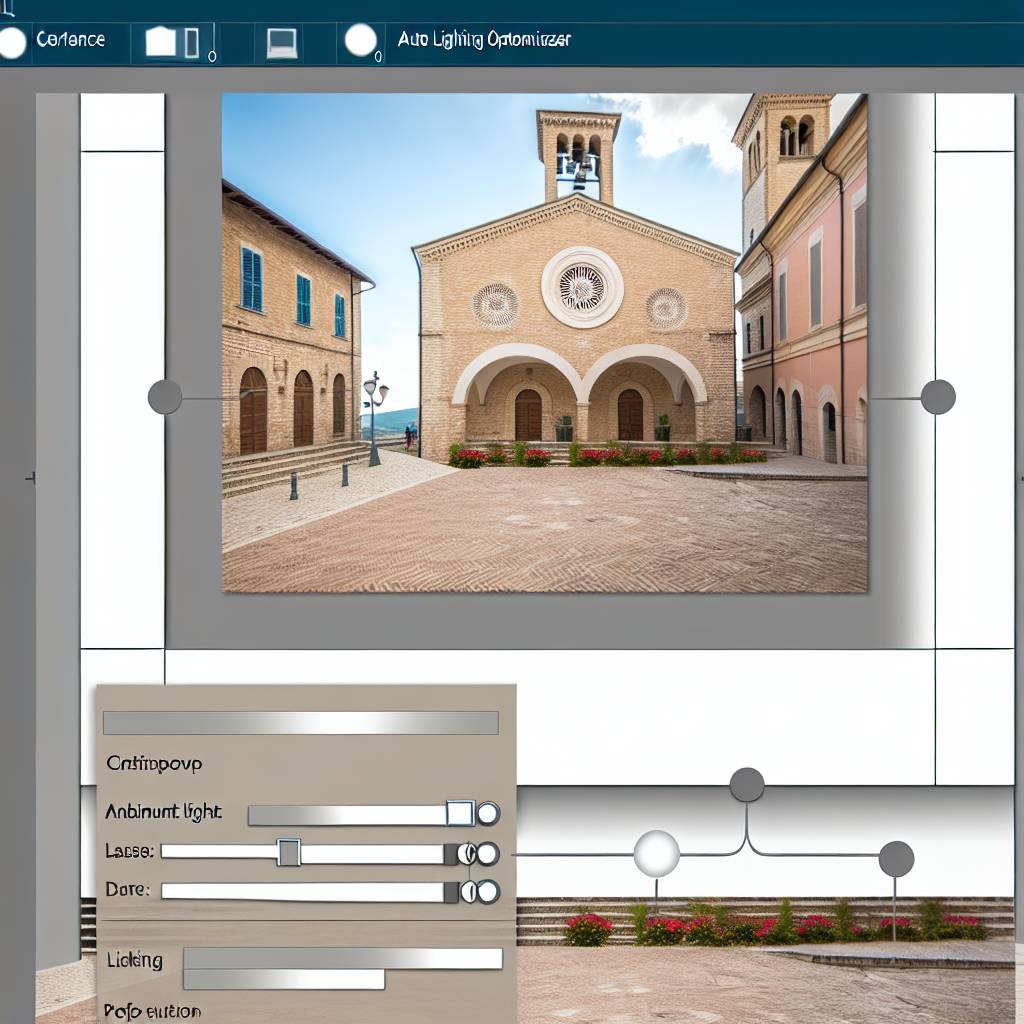
Task: Click the monitor display icon in toolbar
Action: tap(281, 42)
